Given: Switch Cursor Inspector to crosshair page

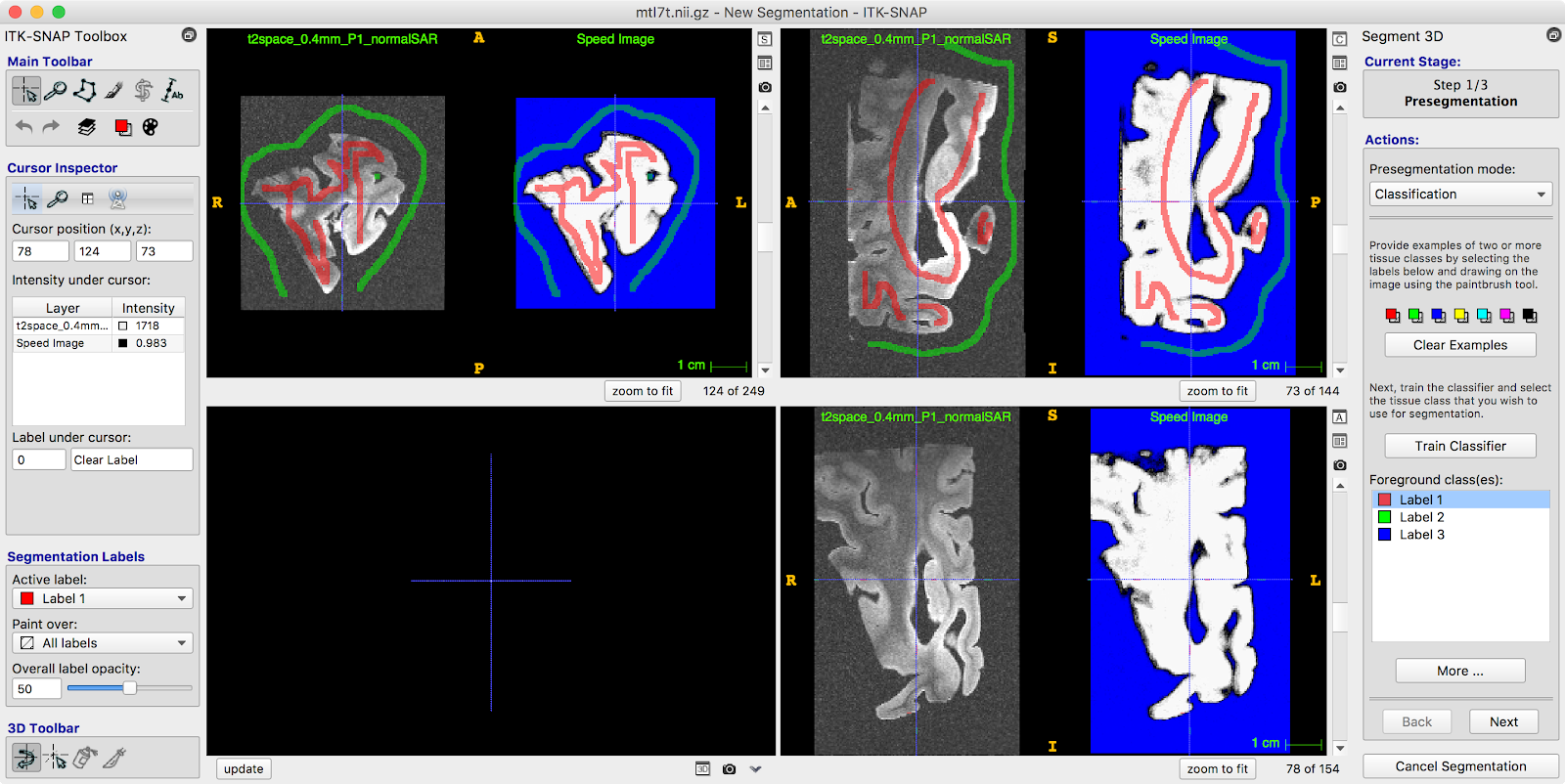Looking at the screenshot, I should (27, 198).
